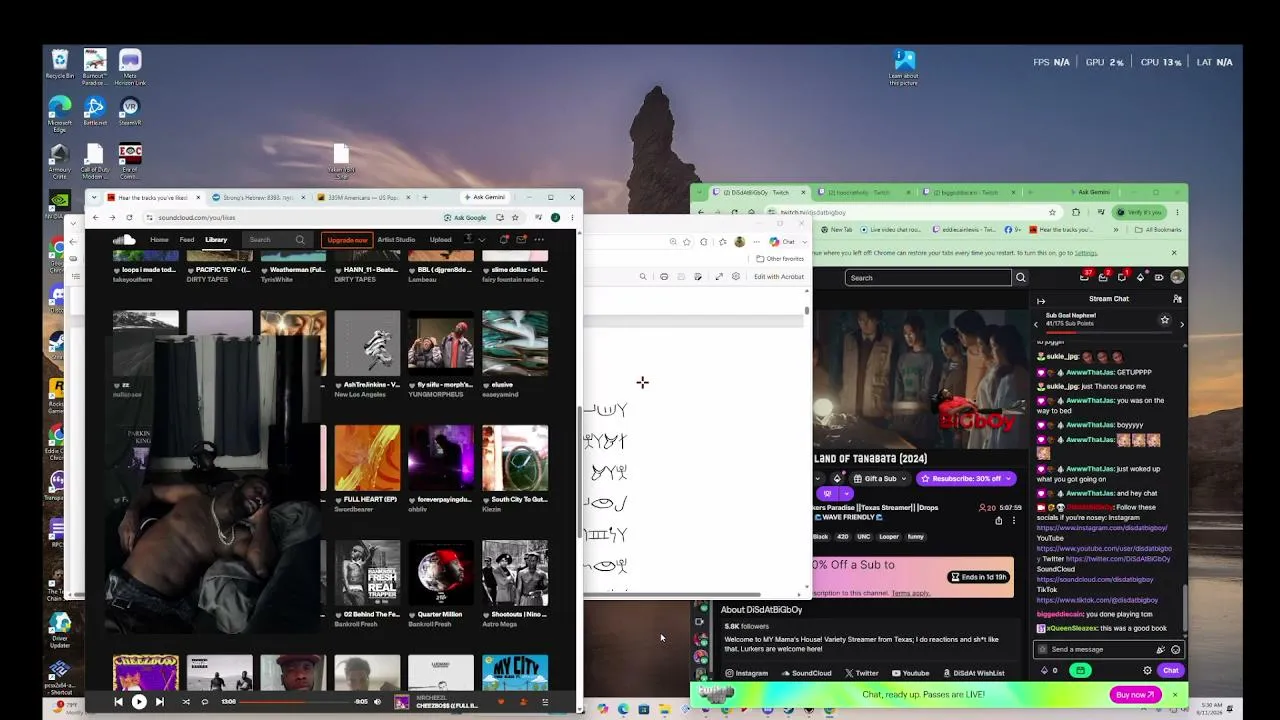
Task: Open Settings link in Chrome infobar
Action: click(x=1086, y=253)
